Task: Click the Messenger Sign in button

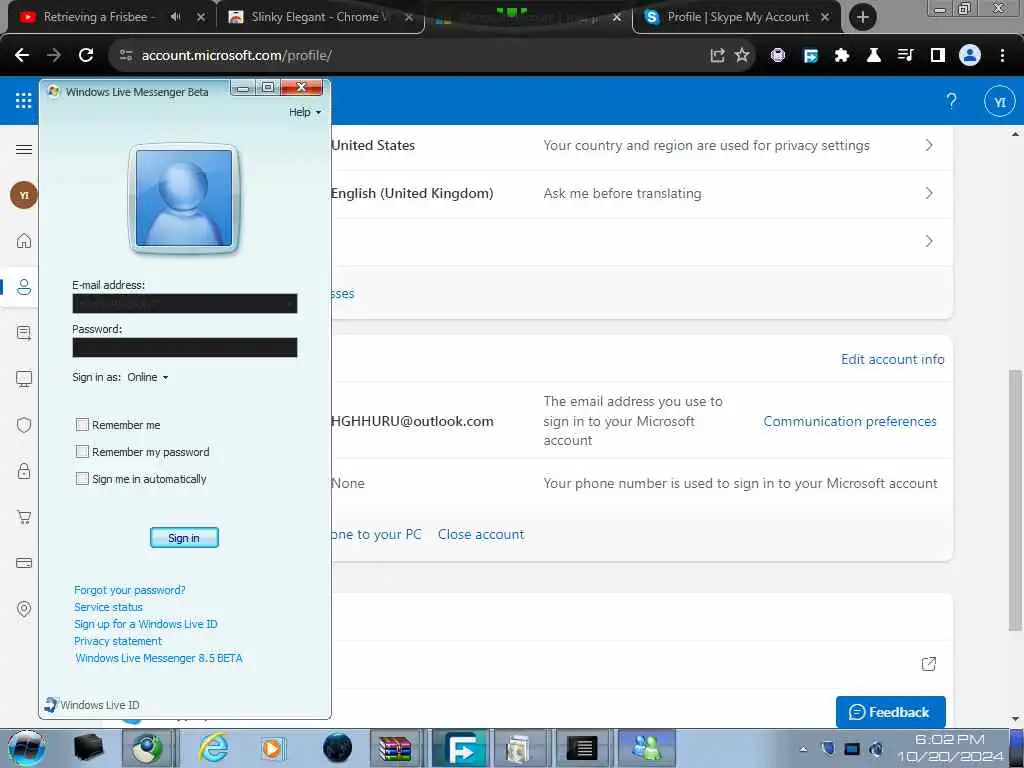Action: click(184, 537)
